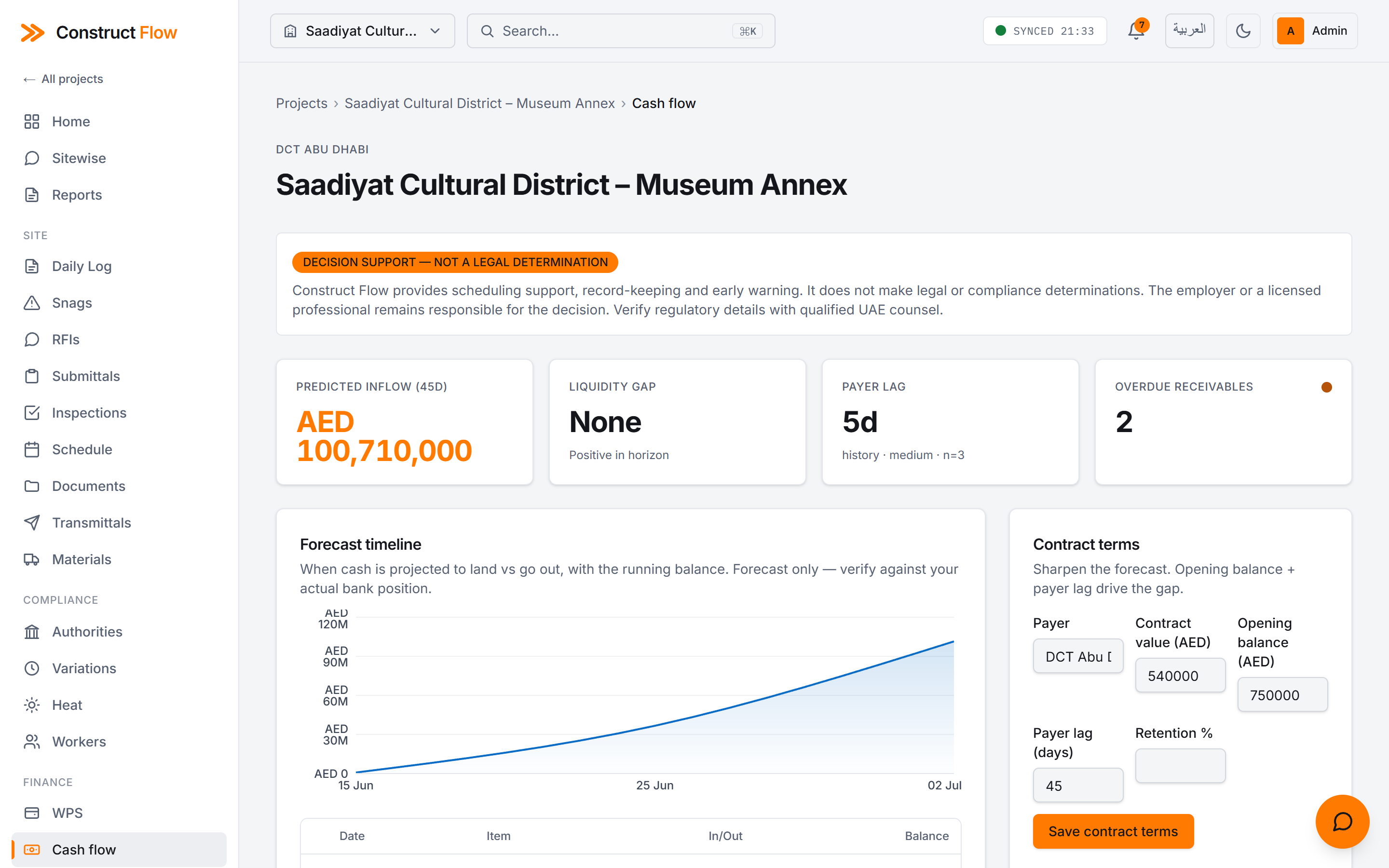Open Workers via its people icon

[31, 742]
